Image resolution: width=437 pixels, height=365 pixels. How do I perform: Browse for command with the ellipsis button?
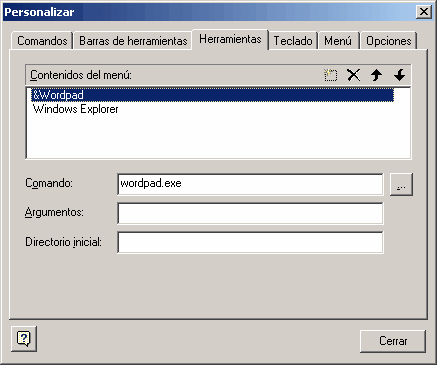click(x=401, y=184)
